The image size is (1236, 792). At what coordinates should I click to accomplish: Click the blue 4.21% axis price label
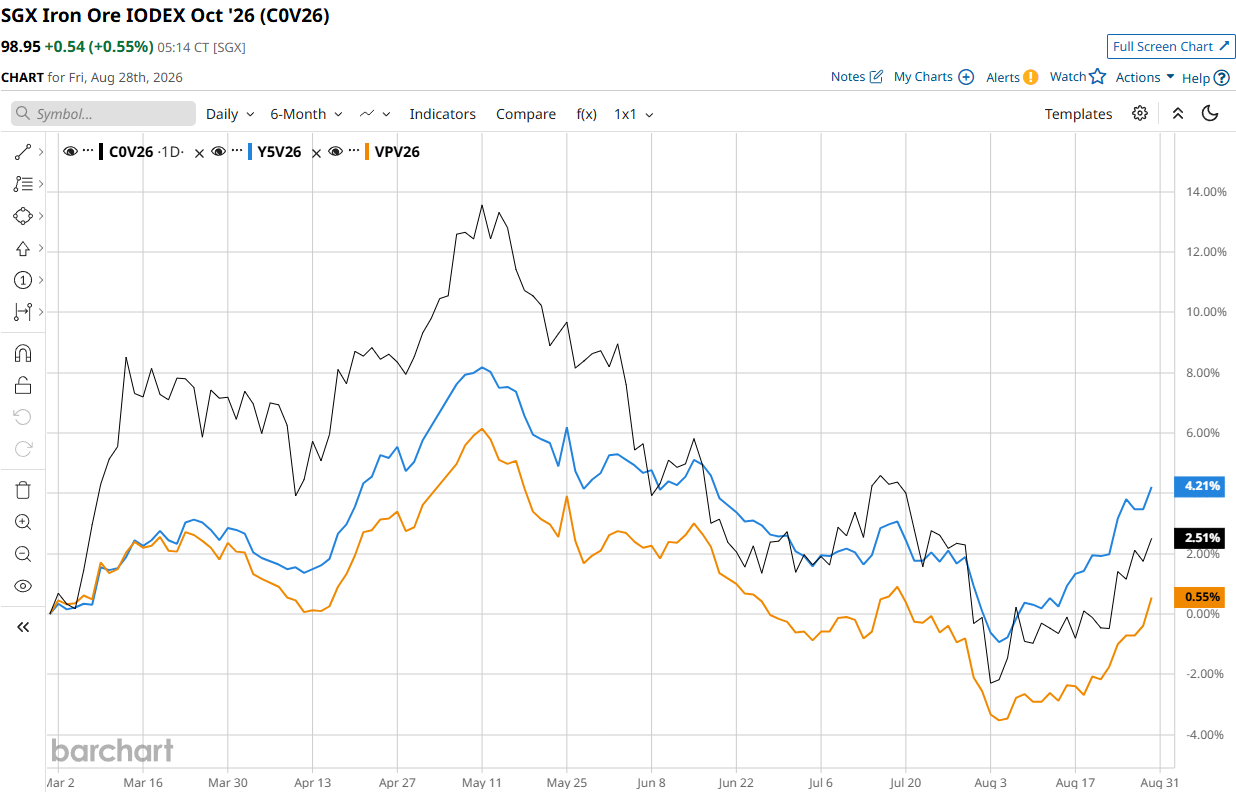pos(1202,487)
